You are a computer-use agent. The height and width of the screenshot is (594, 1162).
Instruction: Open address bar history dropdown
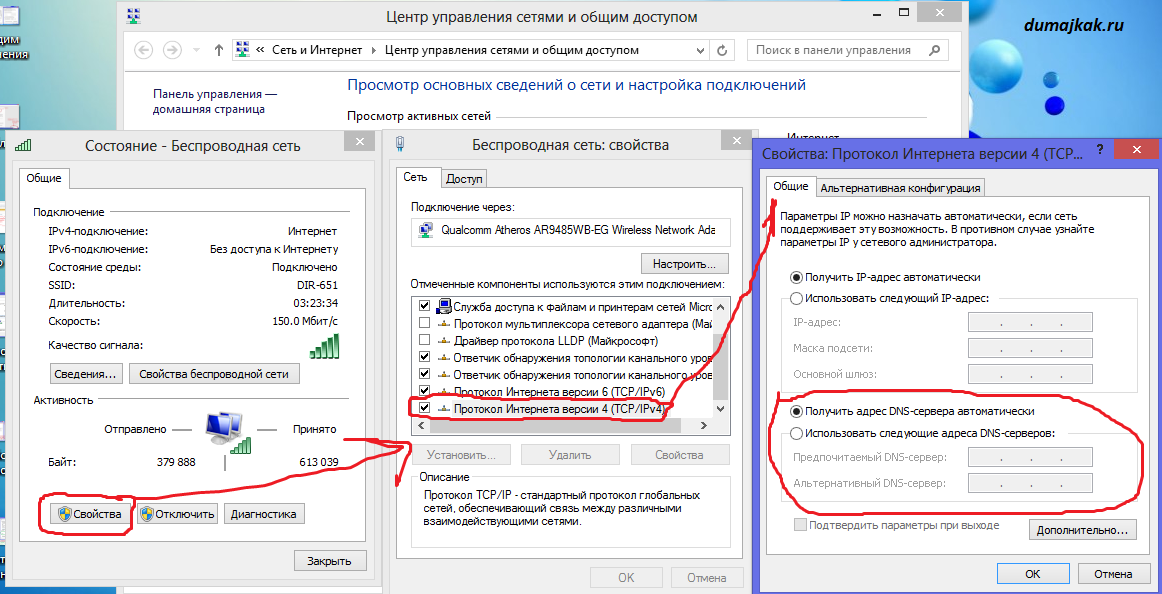click(700, 50)
